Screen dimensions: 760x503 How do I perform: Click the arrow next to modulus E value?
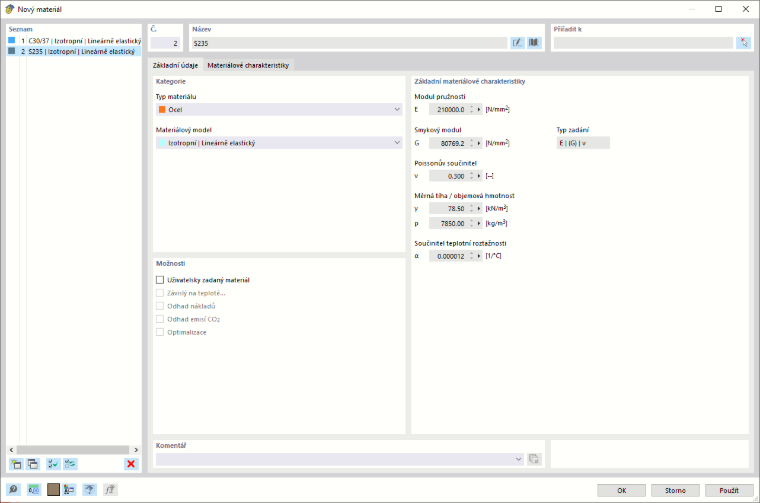click(x=479, y=110)
